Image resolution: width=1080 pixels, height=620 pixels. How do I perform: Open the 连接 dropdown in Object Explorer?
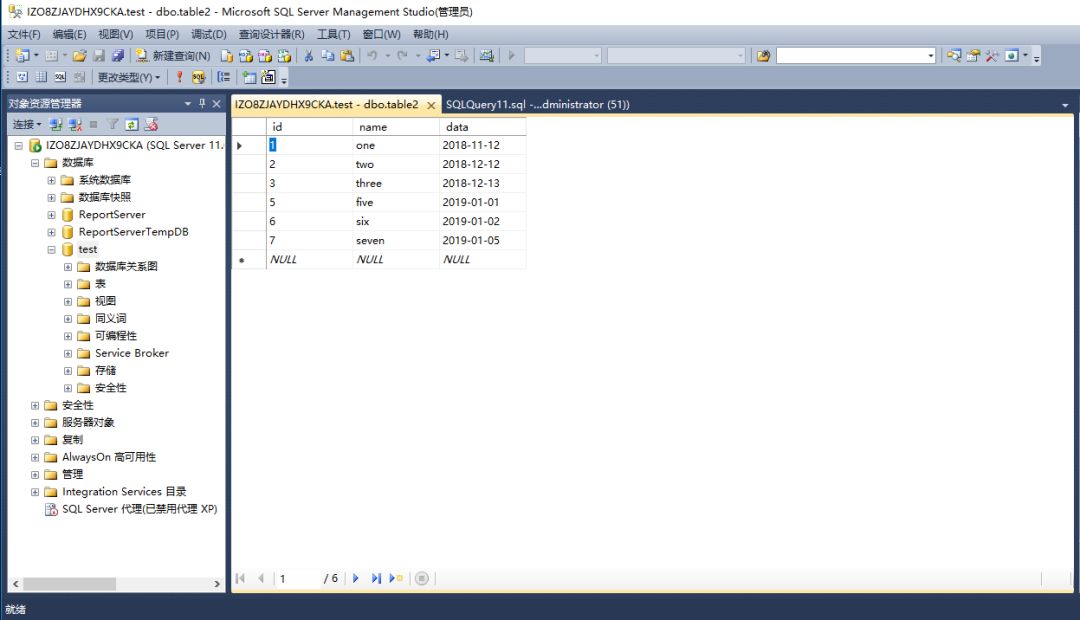[27, 125]
